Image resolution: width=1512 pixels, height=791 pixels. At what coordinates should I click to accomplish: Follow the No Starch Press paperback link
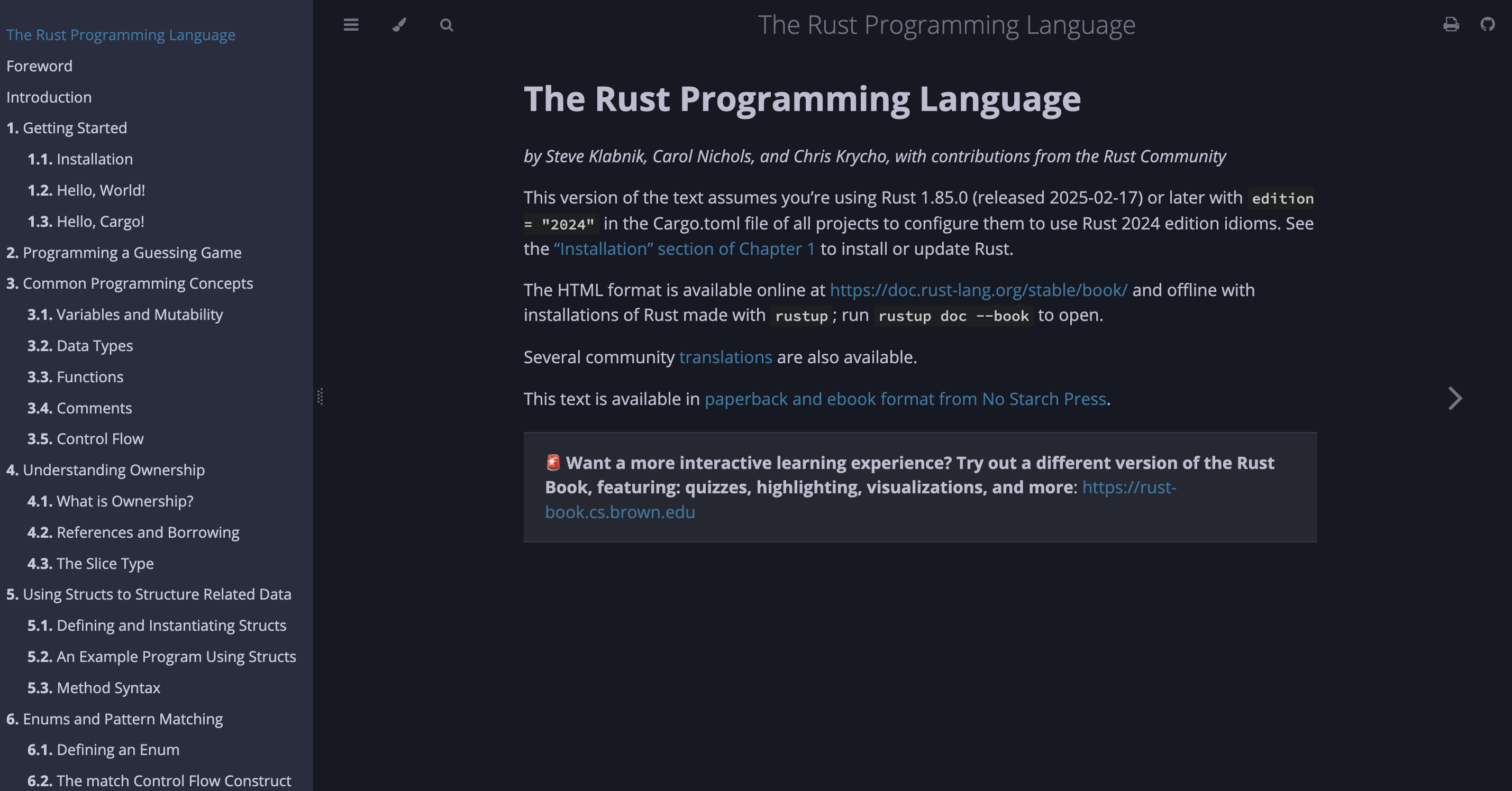[x=905, y=399]
